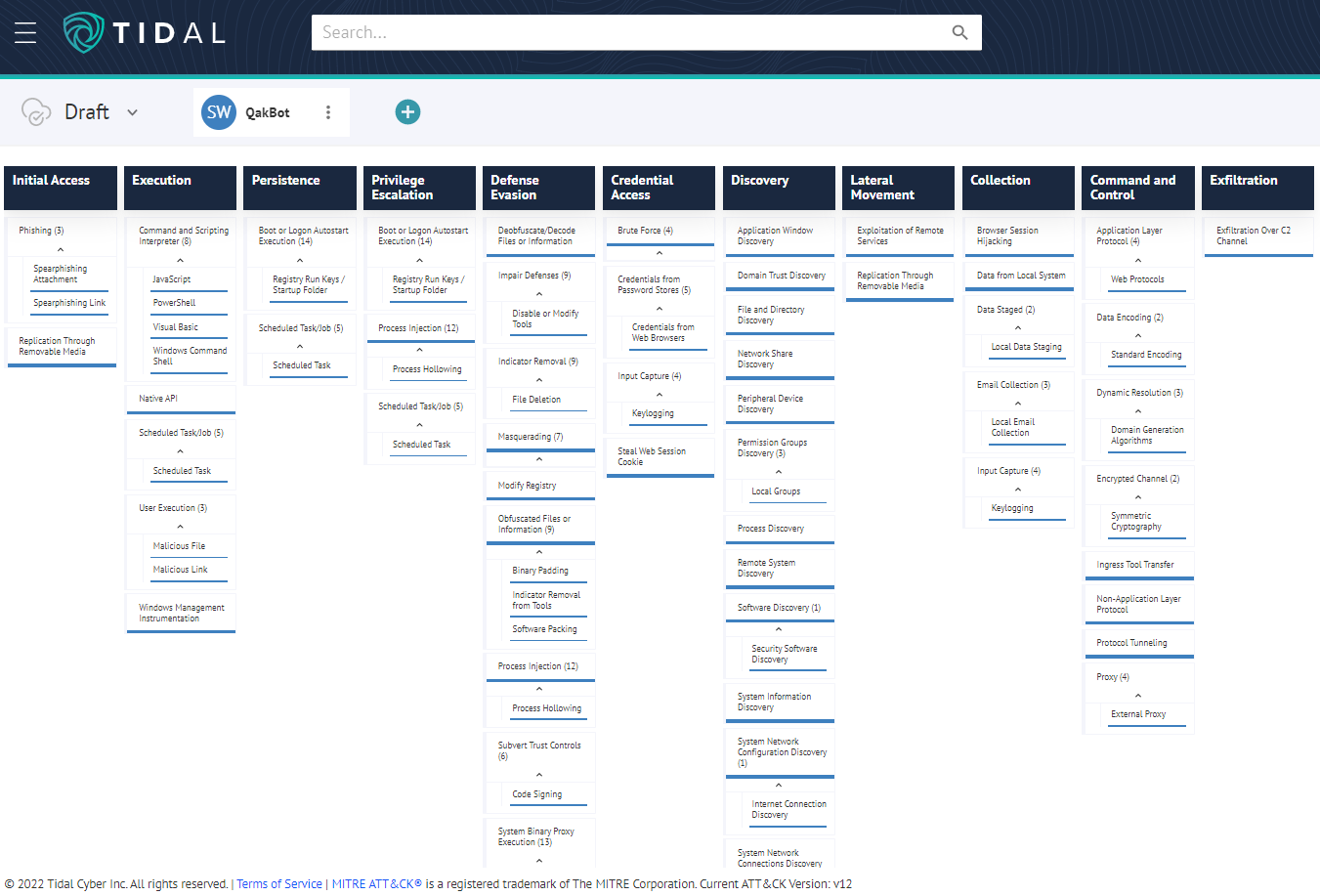Click Standard Encoding sub-technique

[x=1148, y=356]
